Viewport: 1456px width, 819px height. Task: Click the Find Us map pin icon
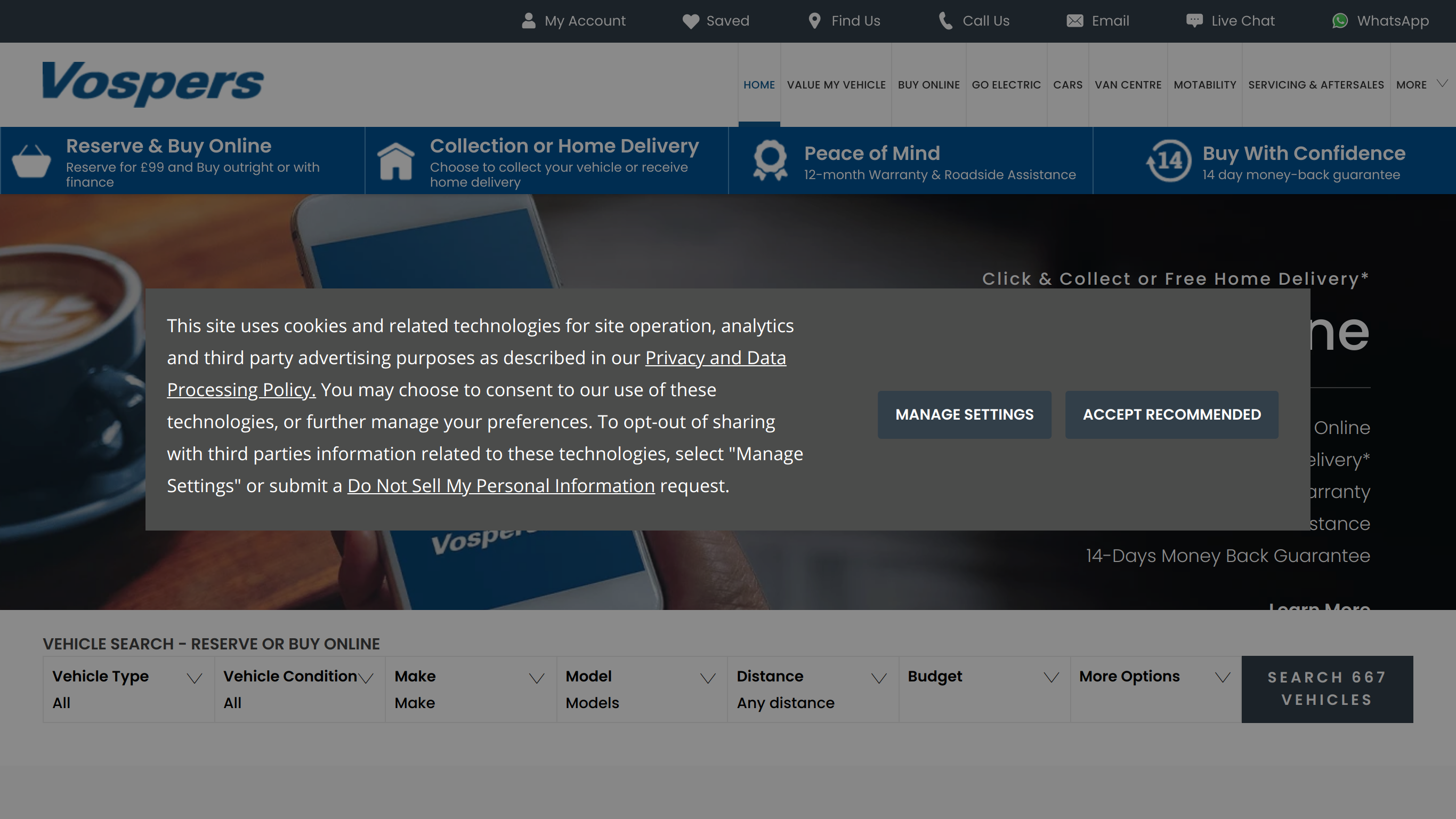pyautogui.click(x=814, y=21)
